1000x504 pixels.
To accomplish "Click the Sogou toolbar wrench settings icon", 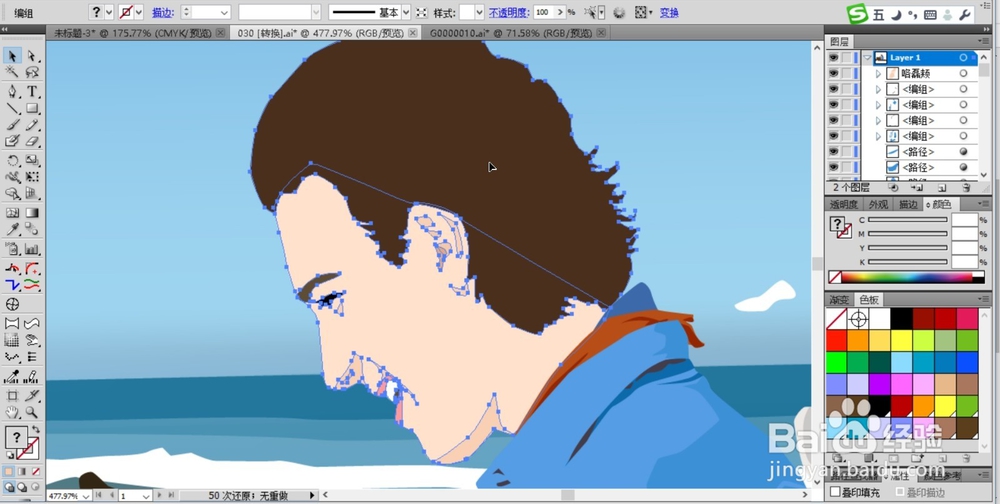I will coord(965,15).
